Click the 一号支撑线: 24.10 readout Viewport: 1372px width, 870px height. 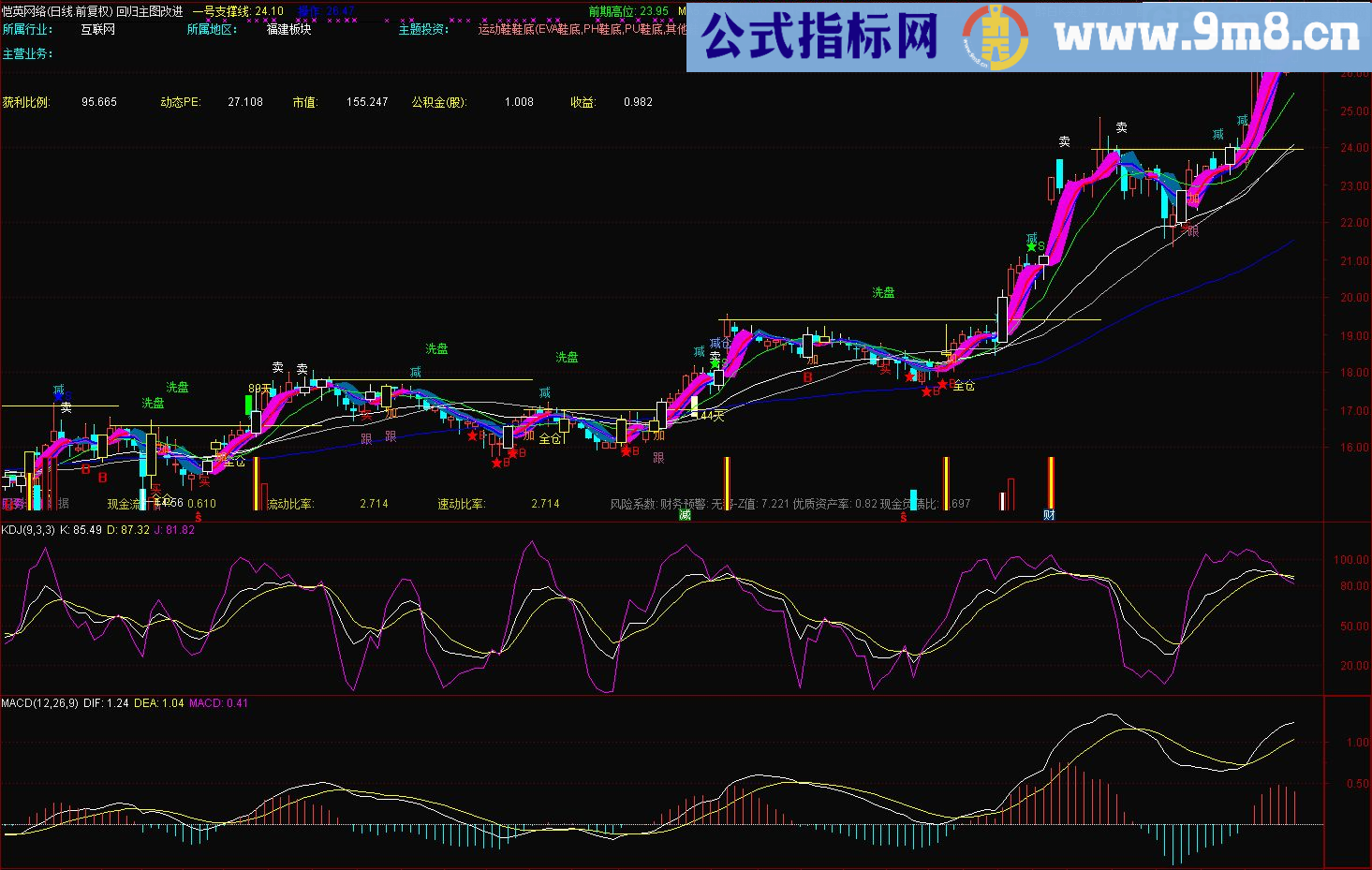pos(238,12)
